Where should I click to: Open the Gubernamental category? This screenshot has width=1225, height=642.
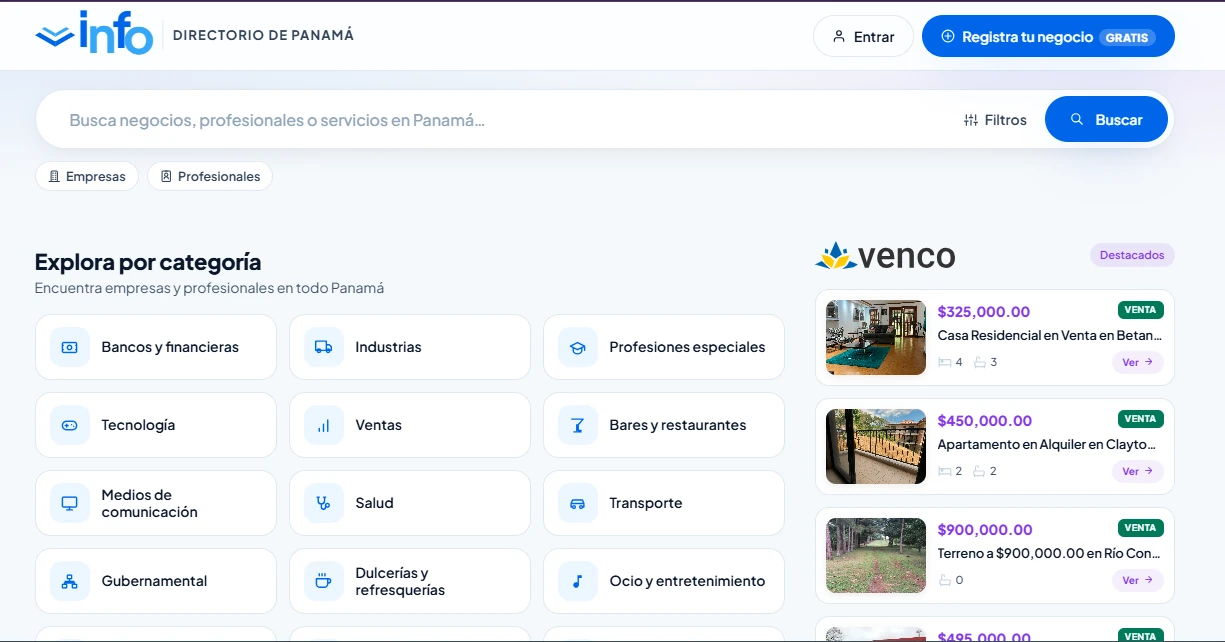point(156,581)
